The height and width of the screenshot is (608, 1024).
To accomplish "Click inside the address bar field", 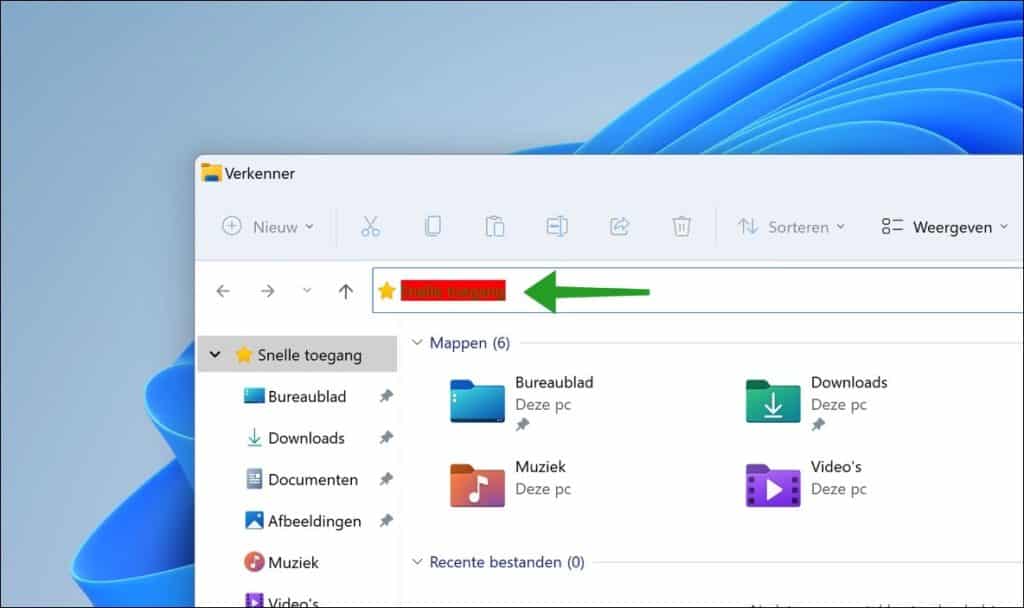I will pos(700,290).
